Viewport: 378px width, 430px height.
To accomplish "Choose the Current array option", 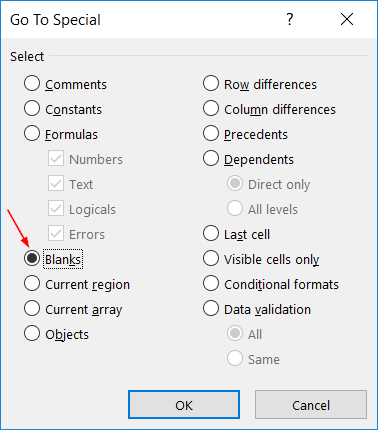I will pyautogui.click(x=32, y=309).
